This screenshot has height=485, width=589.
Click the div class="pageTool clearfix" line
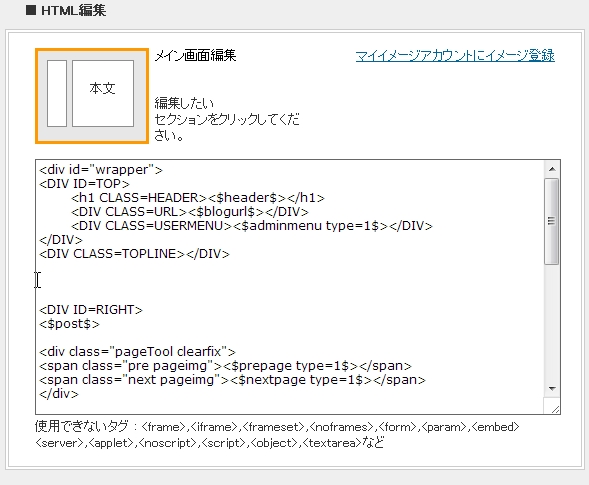click(137, 352)
